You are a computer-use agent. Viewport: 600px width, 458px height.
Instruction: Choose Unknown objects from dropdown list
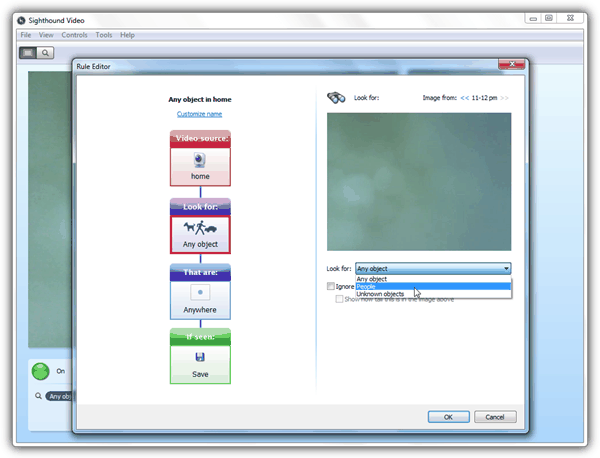[x=433, y=294]
